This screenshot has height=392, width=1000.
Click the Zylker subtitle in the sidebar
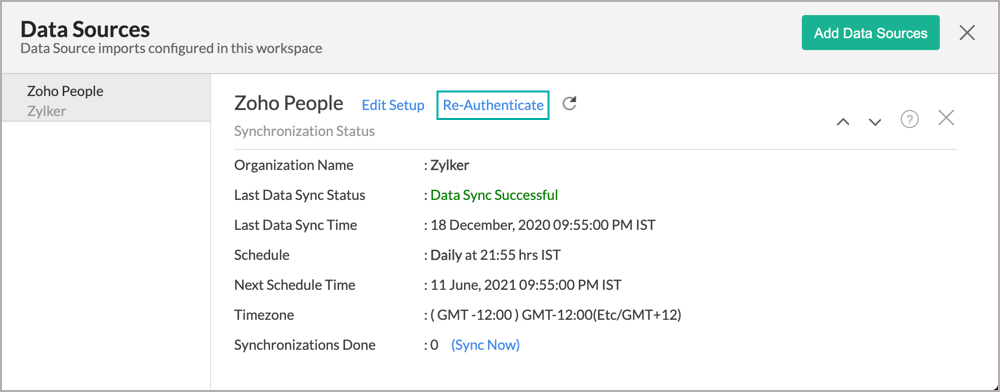point(47,111)
